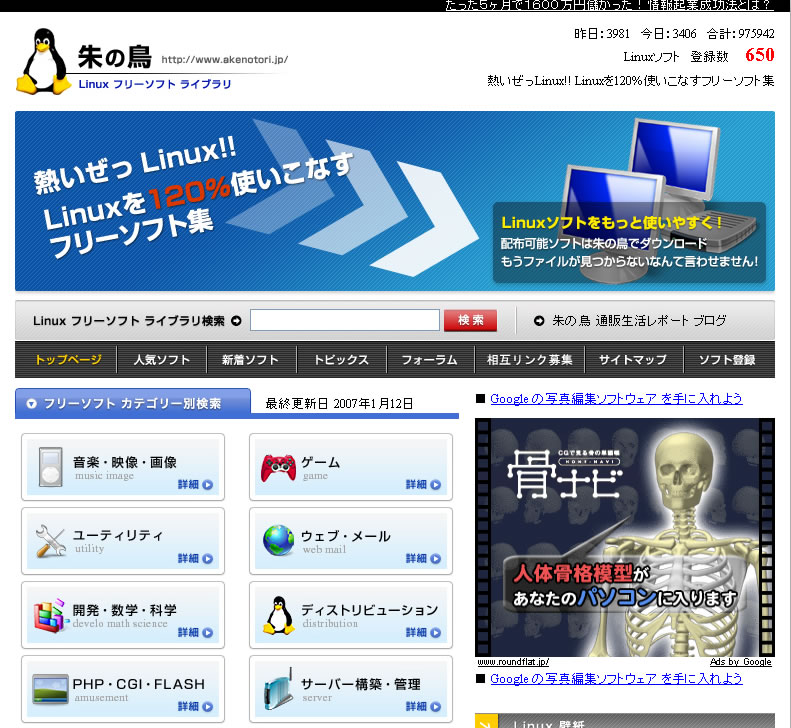
Task: Click the picture icon for PHP・CGI・FLASH
Action: click(50, 689)
